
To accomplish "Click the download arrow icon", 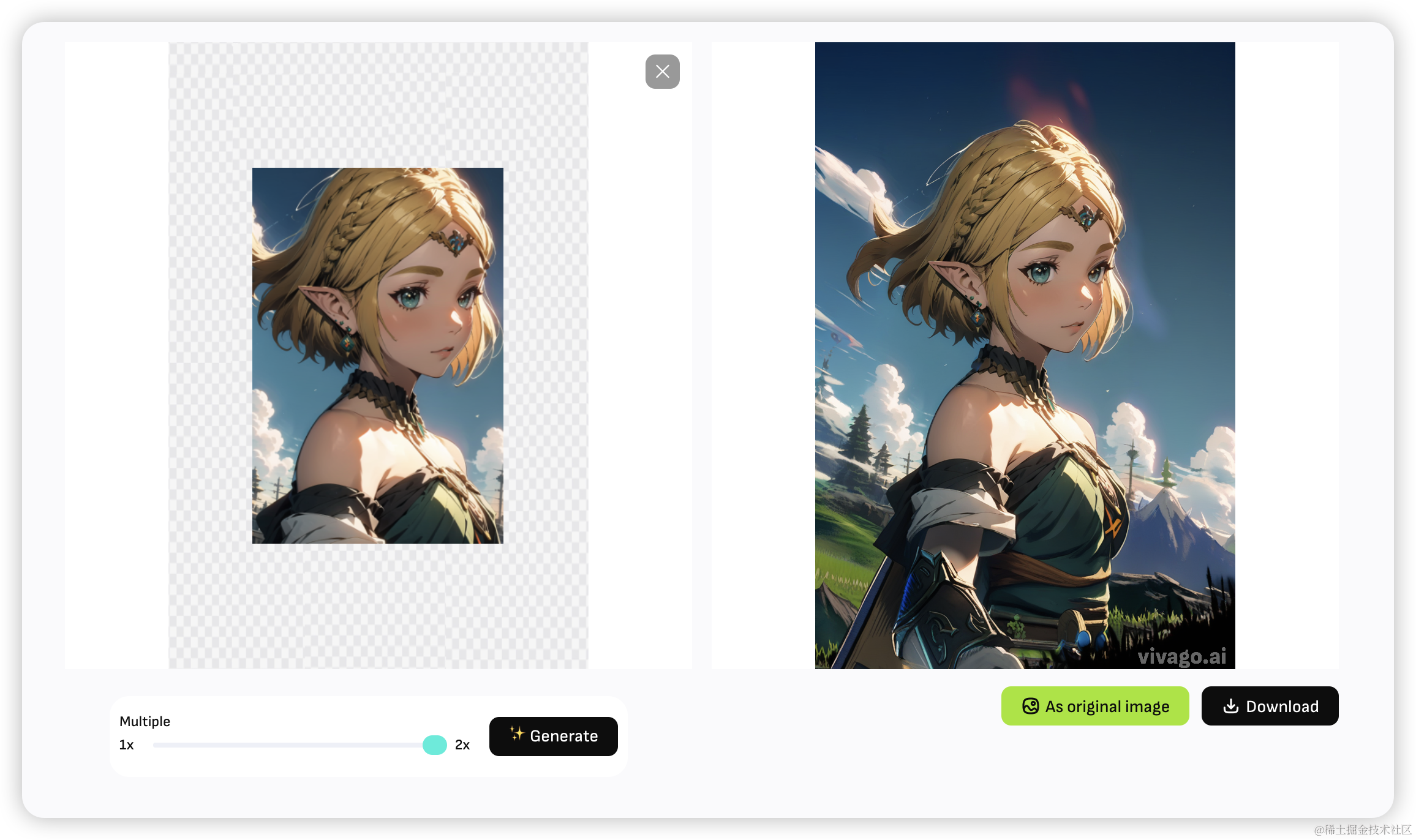I will 1230,706.
